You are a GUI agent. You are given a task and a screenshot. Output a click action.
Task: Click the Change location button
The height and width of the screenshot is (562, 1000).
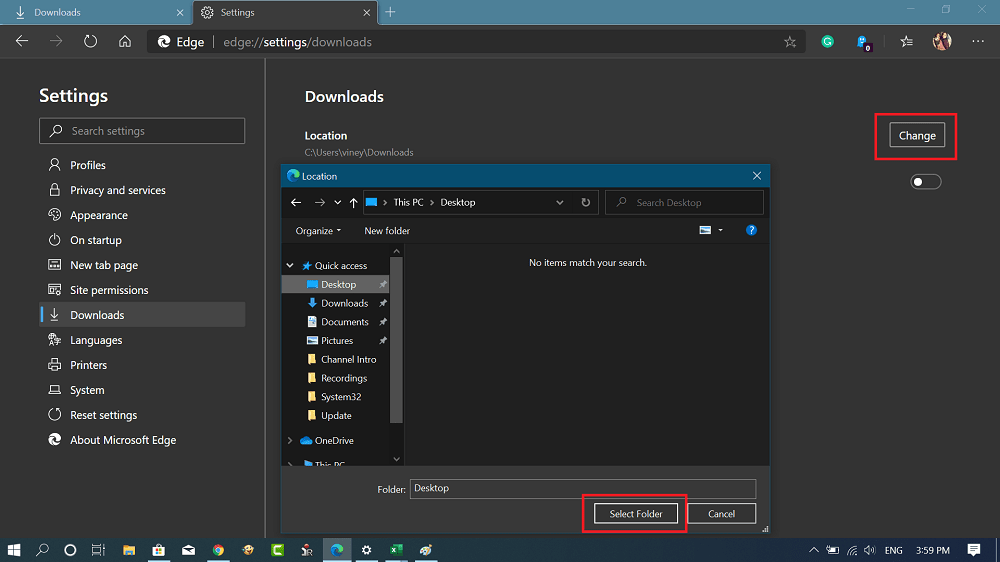tap(917, 135)
